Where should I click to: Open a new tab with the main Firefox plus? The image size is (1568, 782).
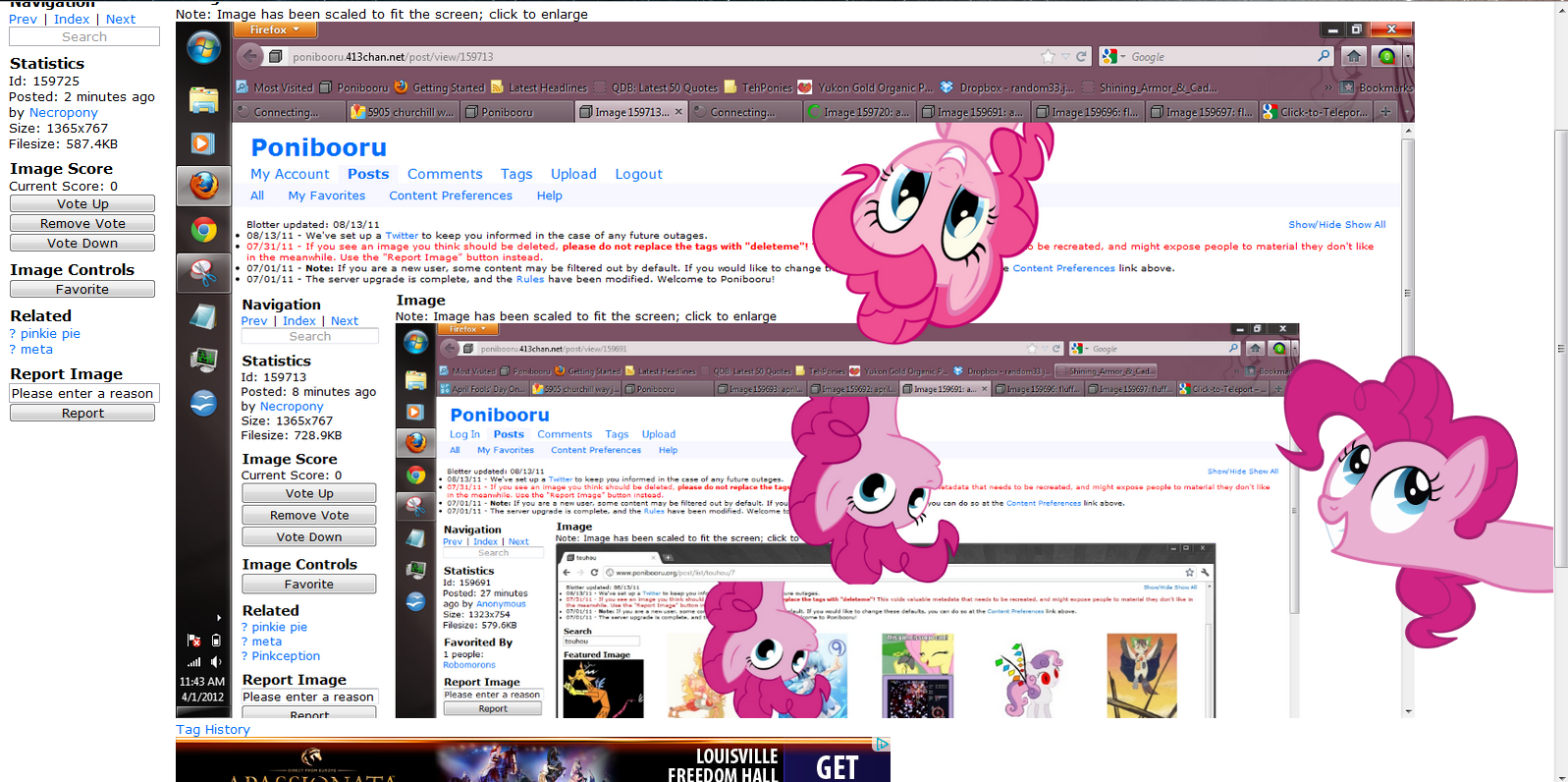coord(1385,112)
